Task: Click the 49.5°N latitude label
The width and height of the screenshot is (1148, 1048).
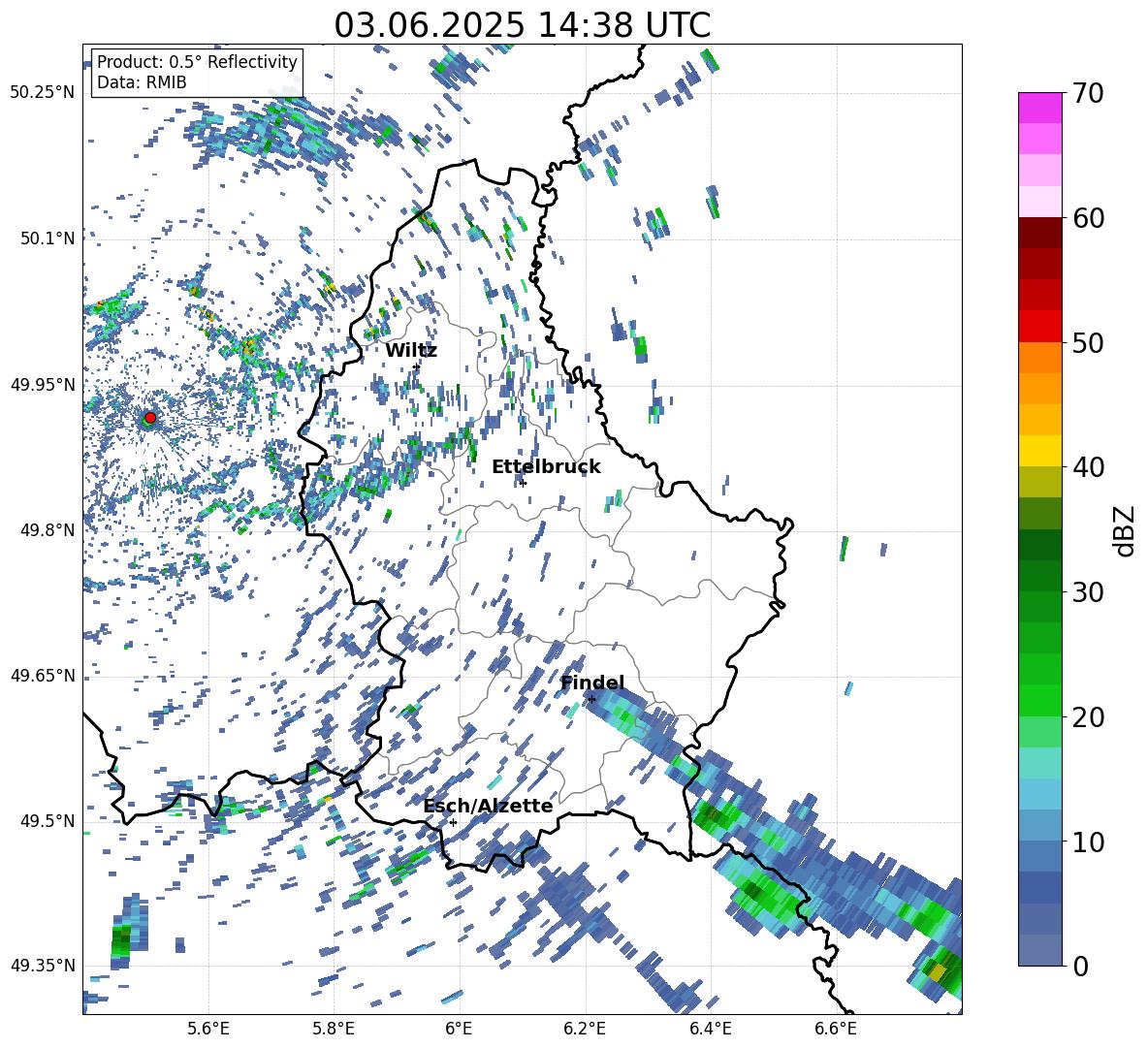Action: [x=48, y=821]
